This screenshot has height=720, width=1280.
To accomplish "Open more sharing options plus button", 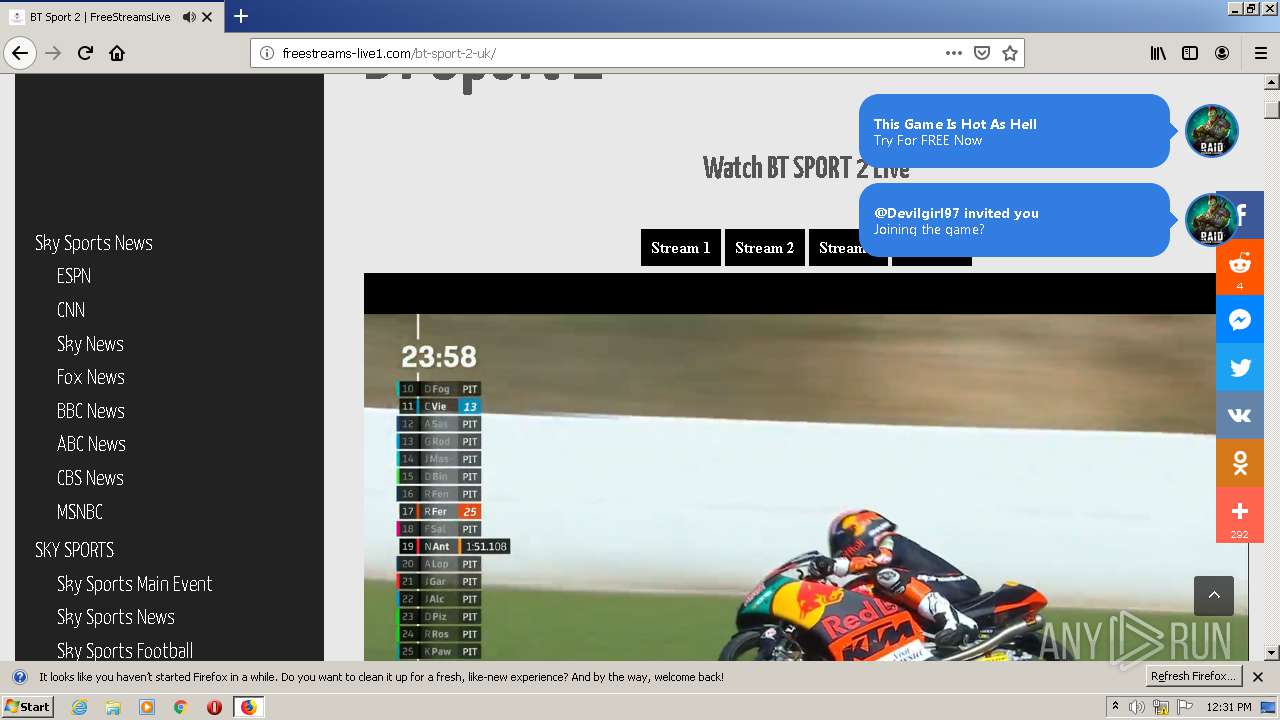I will pyautogui.click(x=1240, y=515).
